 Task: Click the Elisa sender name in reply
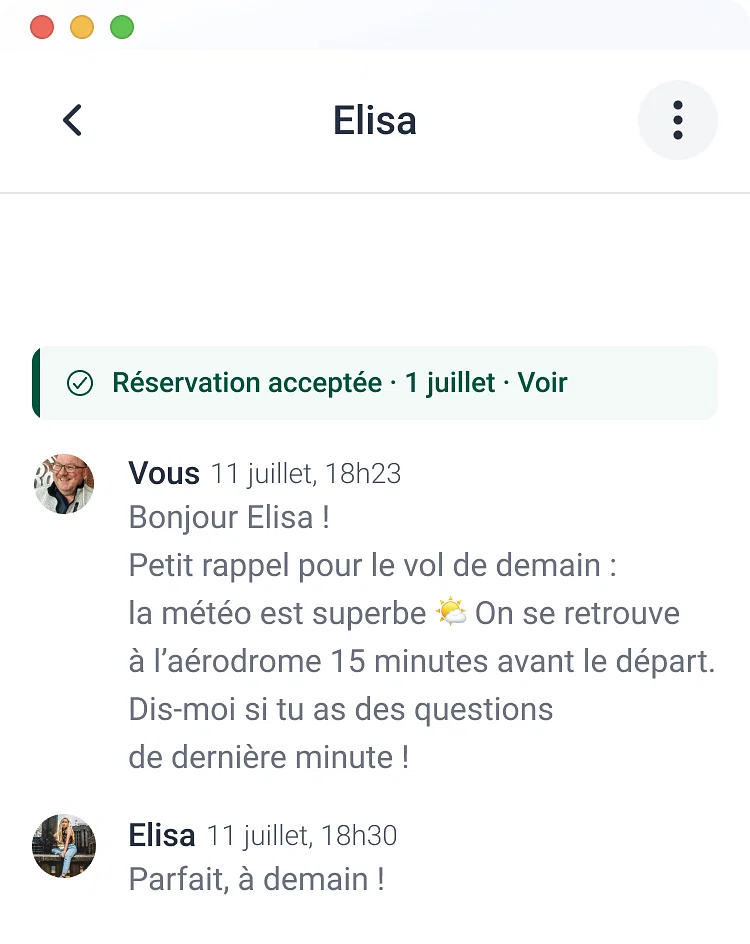pos(162,835)
